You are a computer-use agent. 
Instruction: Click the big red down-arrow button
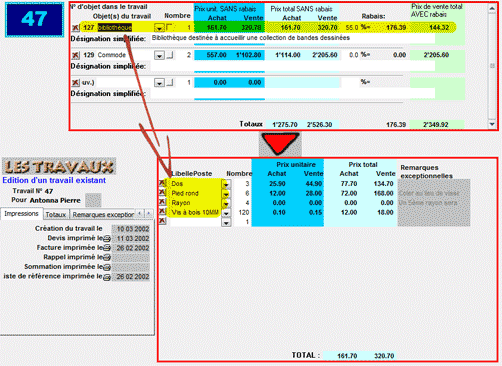point(280,144)
